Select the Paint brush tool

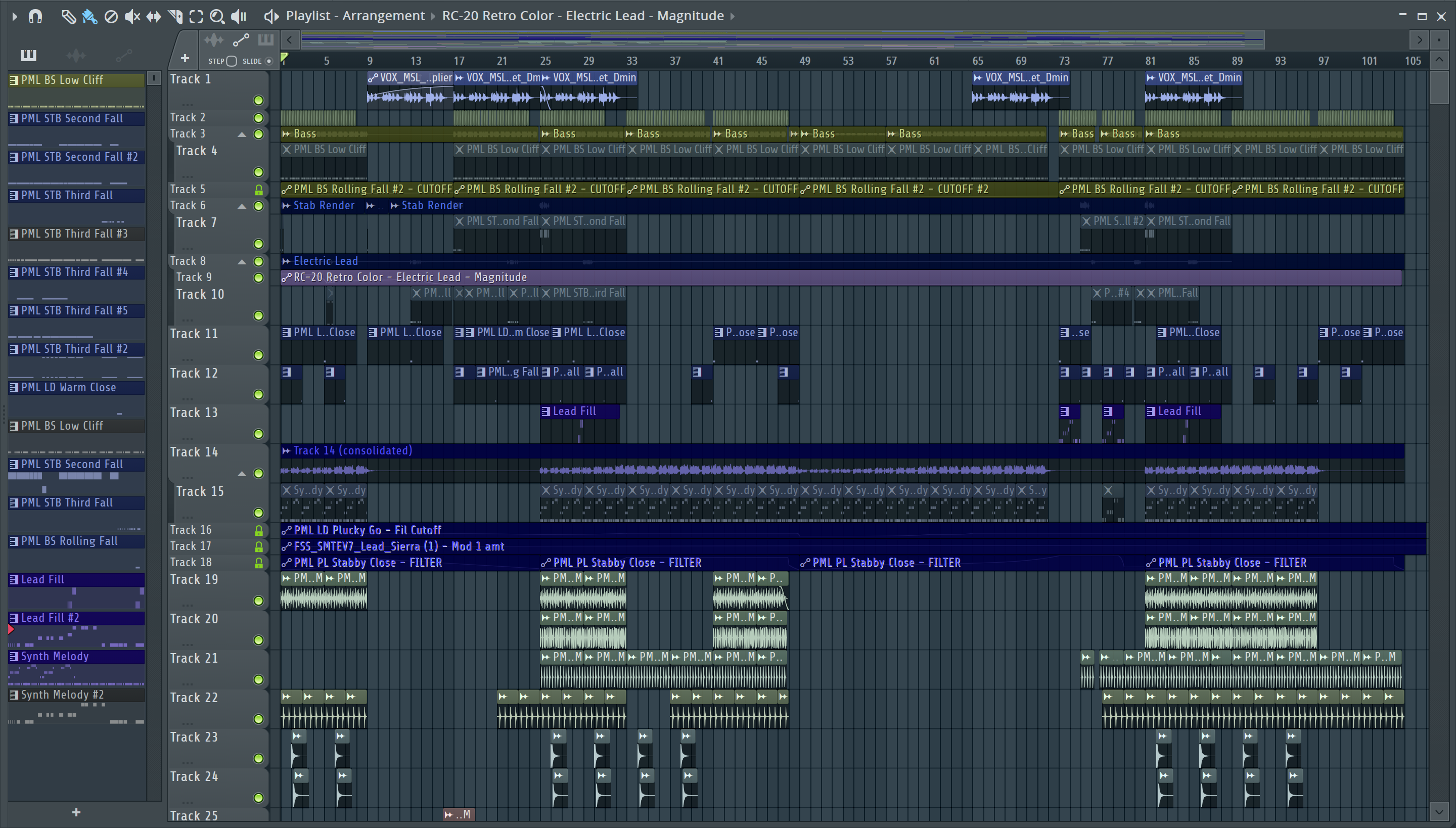point(89,16)
